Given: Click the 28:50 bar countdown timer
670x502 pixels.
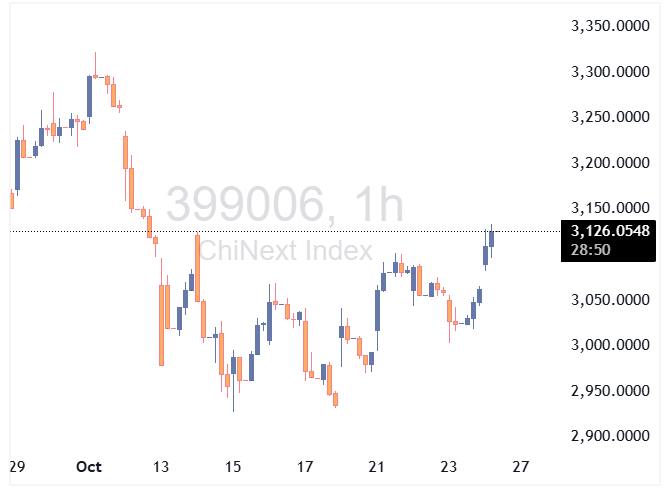Looking at the screenshot, I should point(592,249).
